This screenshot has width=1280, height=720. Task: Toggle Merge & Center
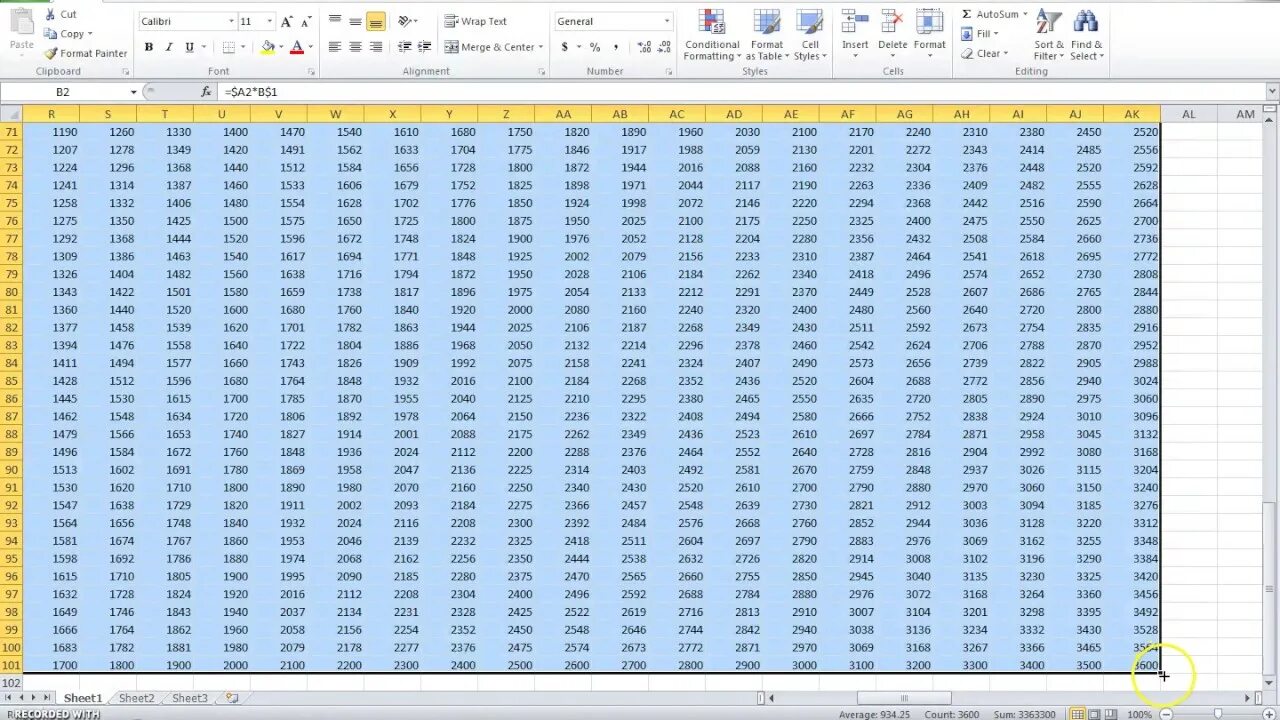coord(492,46)
